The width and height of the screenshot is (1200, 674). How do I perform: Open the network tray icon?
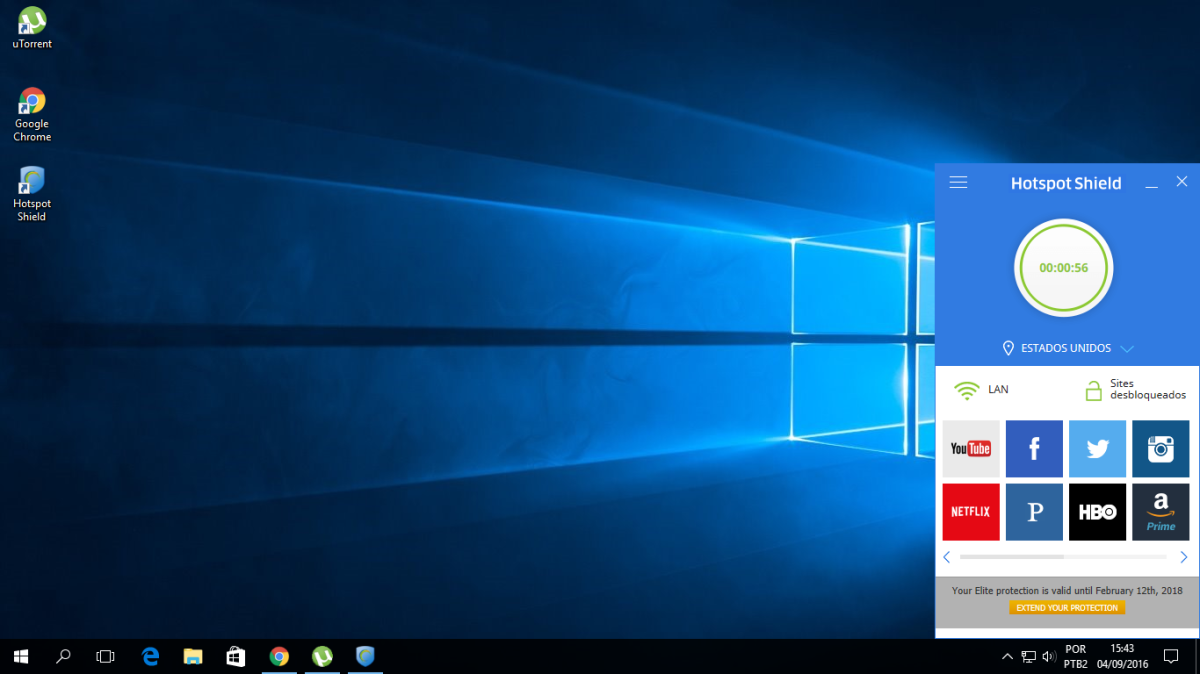pyautogui.click(x=1028, y=657)
